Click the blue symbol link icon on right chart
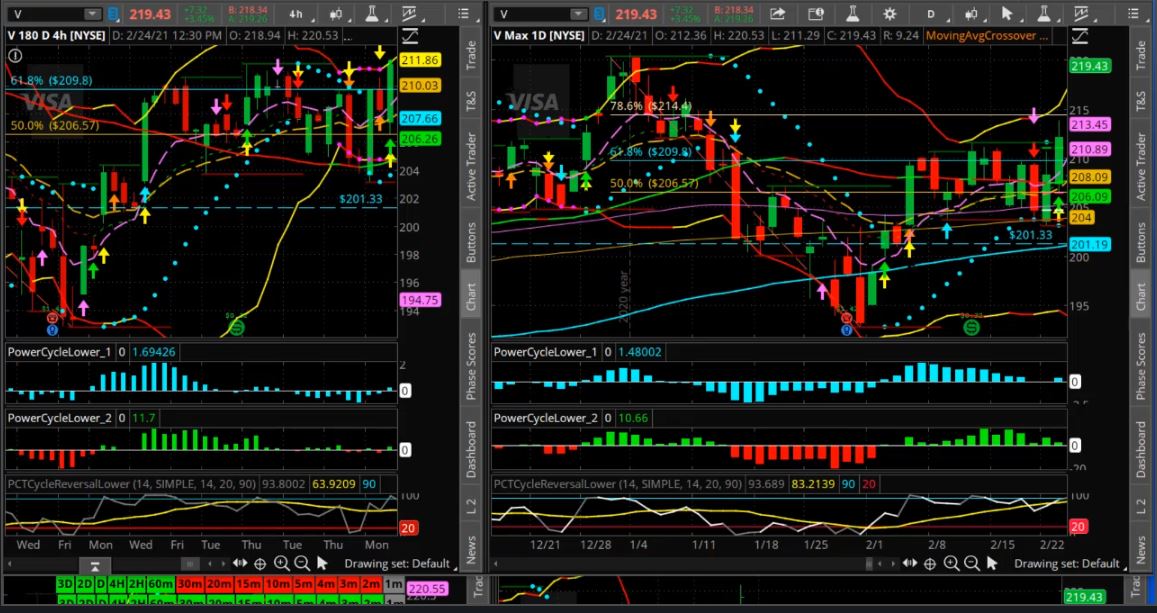 point(599,13)
